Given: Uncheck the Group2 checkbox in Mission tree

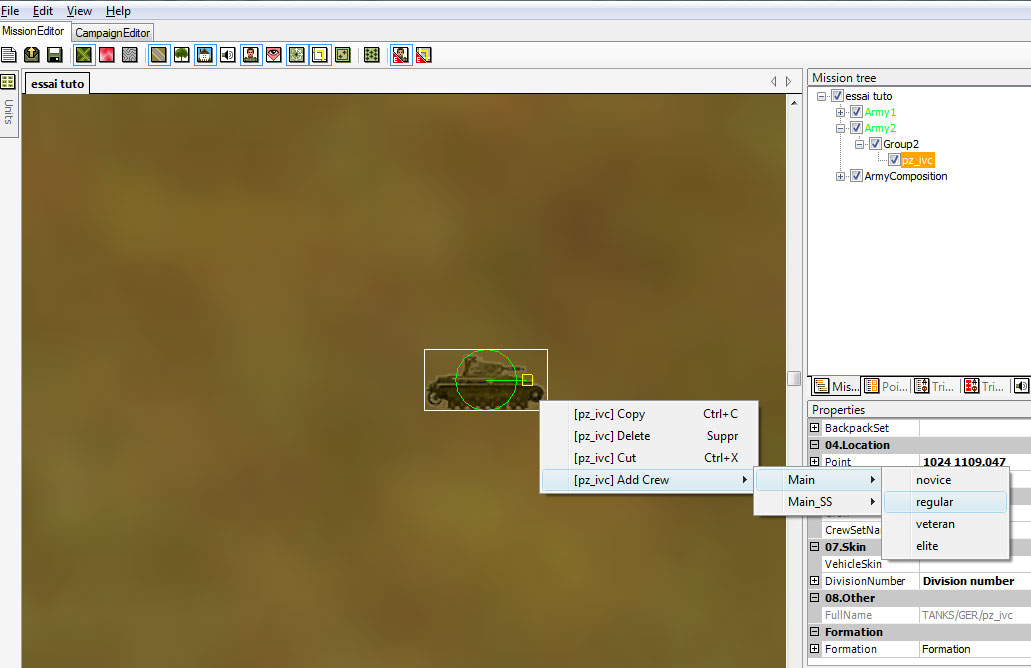Looking at the screenshot, I should click(875, 144).
